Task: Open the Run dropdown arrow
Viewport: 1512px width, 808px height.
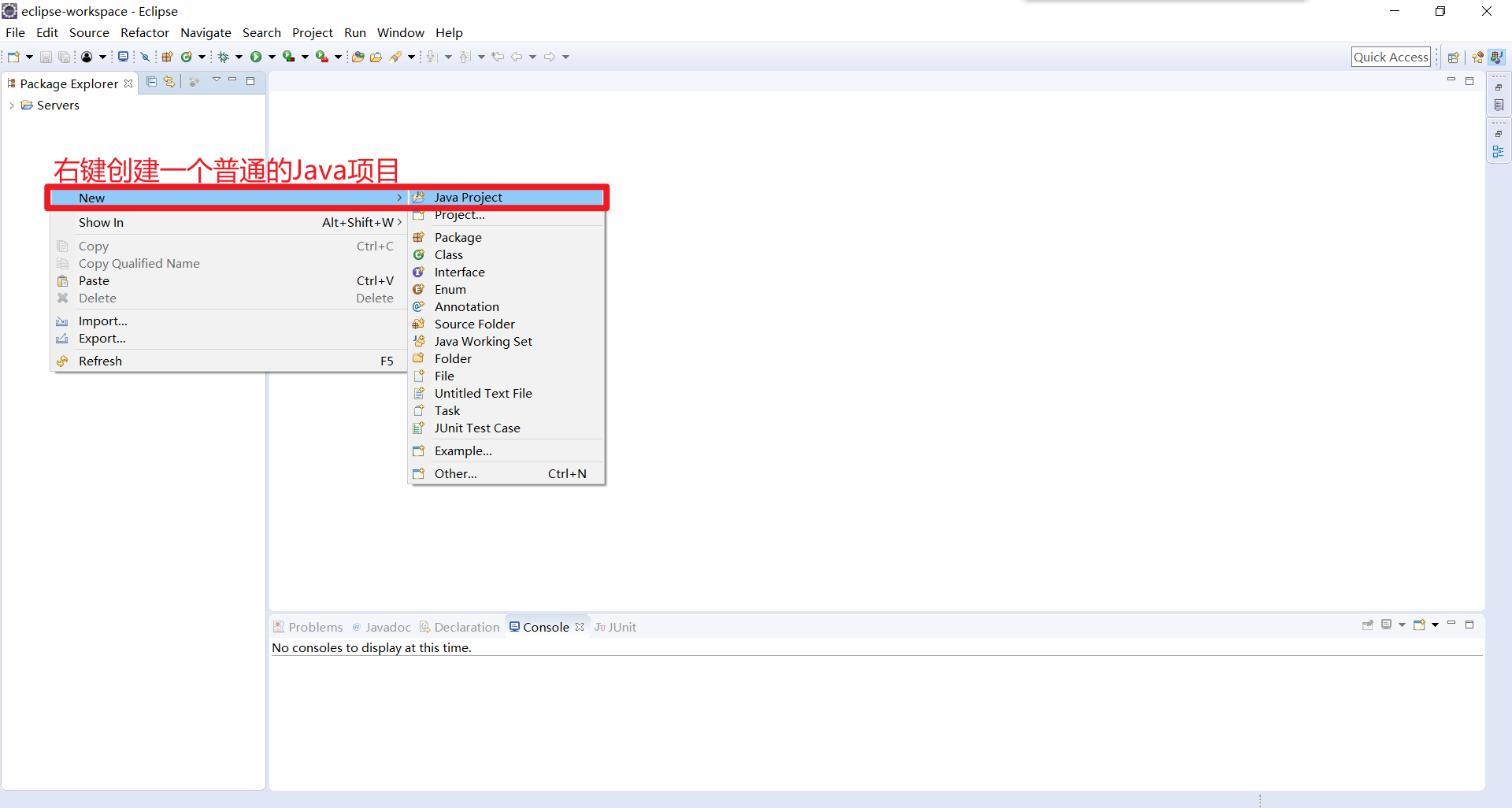Action: pos(272,57)
